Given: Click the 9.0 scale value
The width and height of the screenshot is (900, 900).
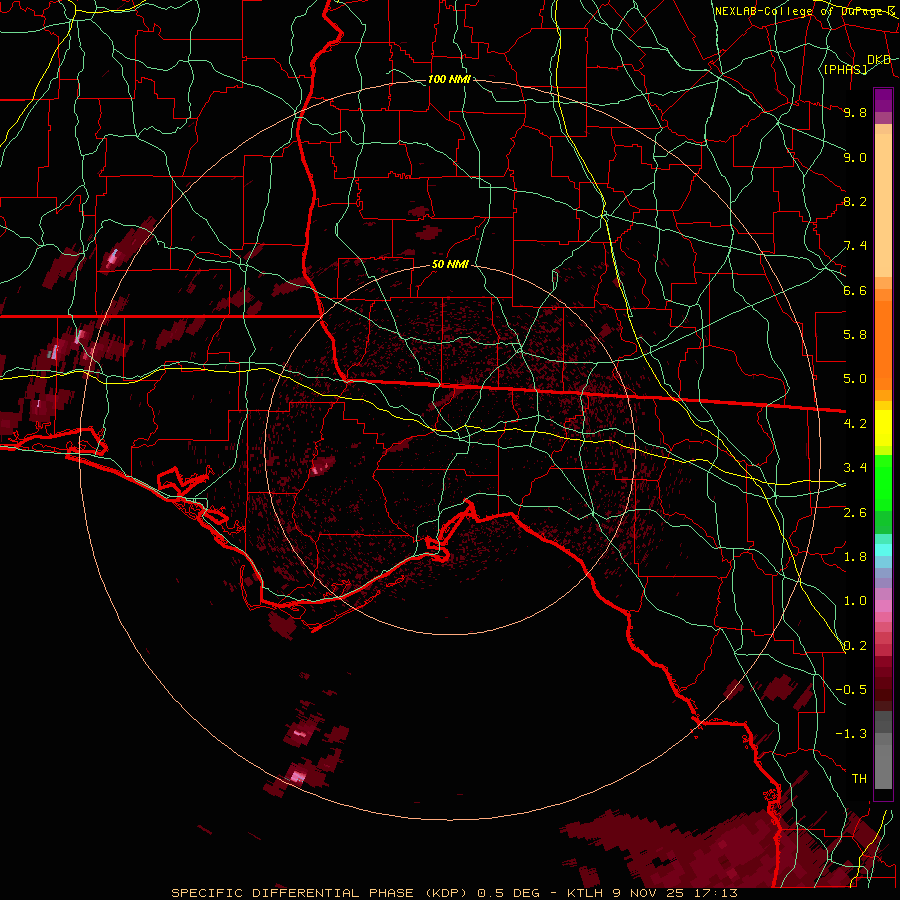Looking at the screenshot, I should [855, 158].
